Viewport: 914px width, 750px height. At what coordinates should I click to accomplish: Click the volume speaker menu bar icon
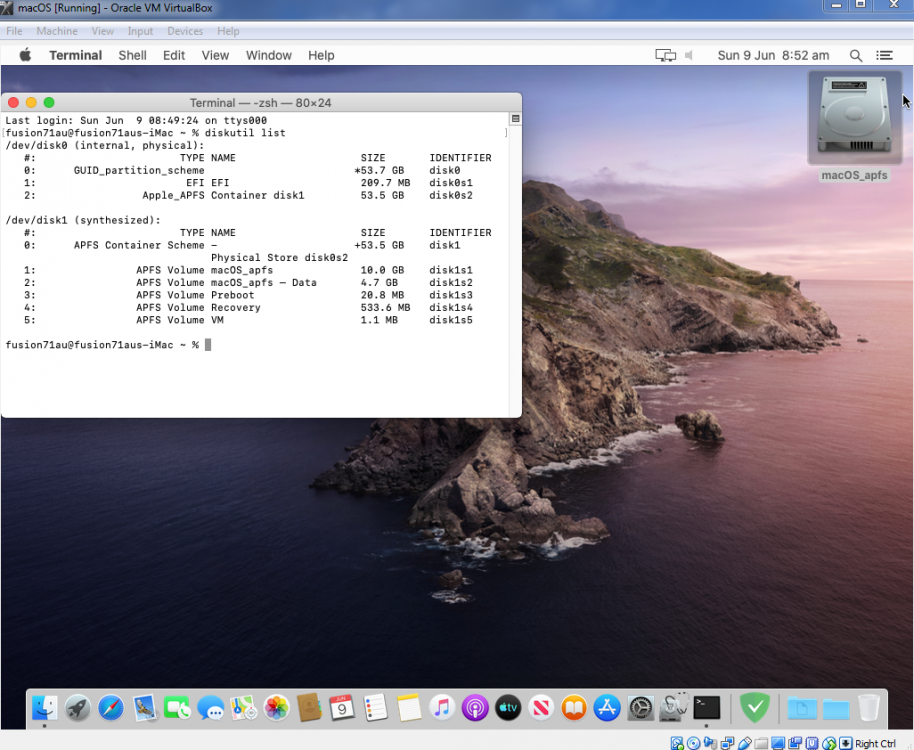(x=689, y=55)
